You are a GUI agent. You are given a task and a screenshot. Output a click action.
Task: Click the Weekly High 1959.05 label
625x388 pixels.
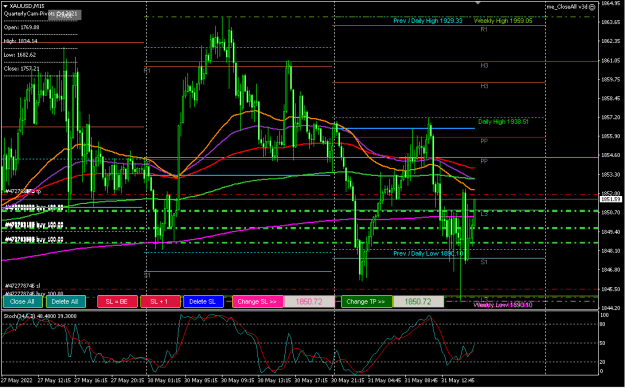tap(503, 21)
